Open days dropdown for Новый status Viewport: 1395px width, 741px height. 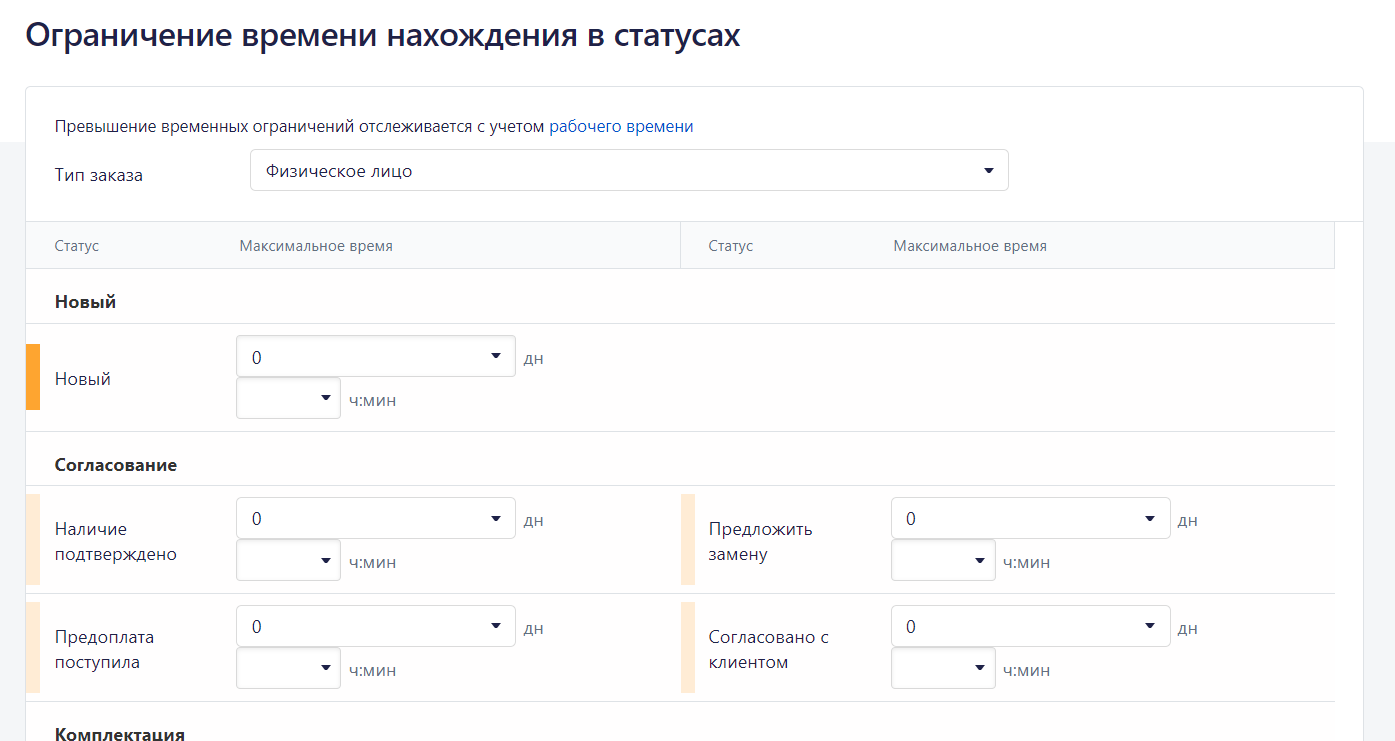376,357
